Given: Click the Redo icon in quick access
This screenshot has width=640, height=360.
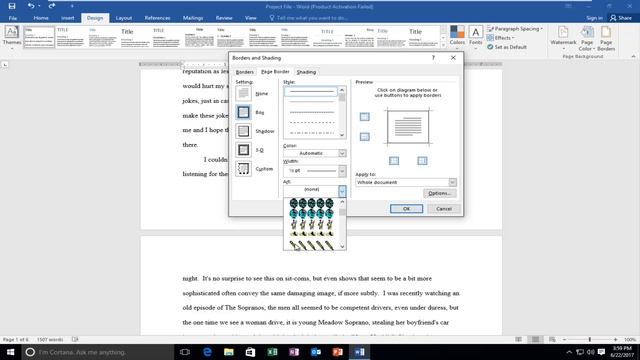Looking at the screenshot, I should [x=52, y=6].
